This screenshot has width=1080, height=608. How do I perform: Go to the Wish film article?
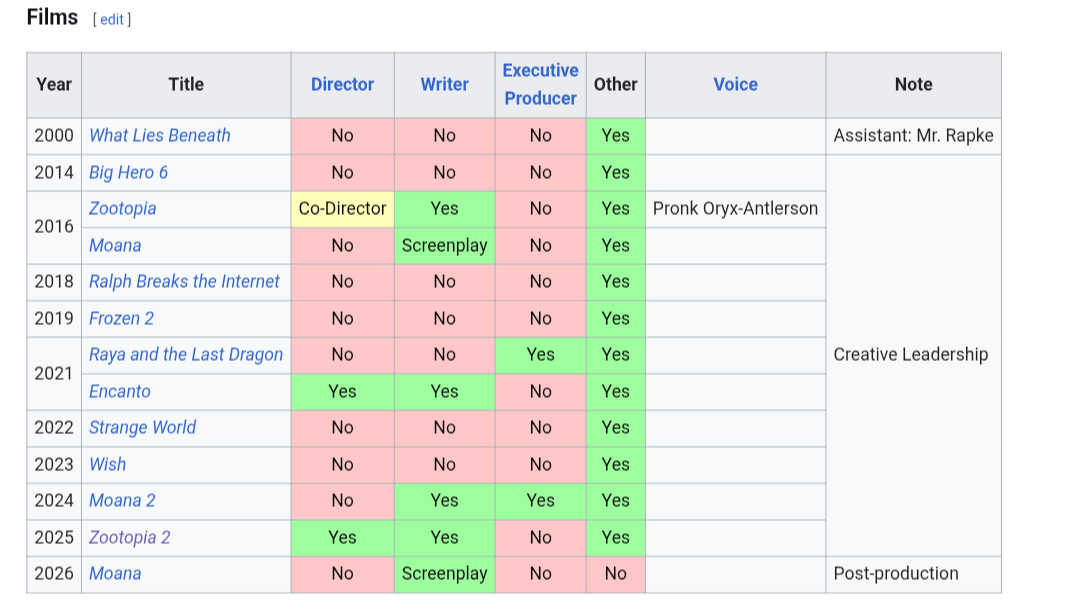(108, 464)
